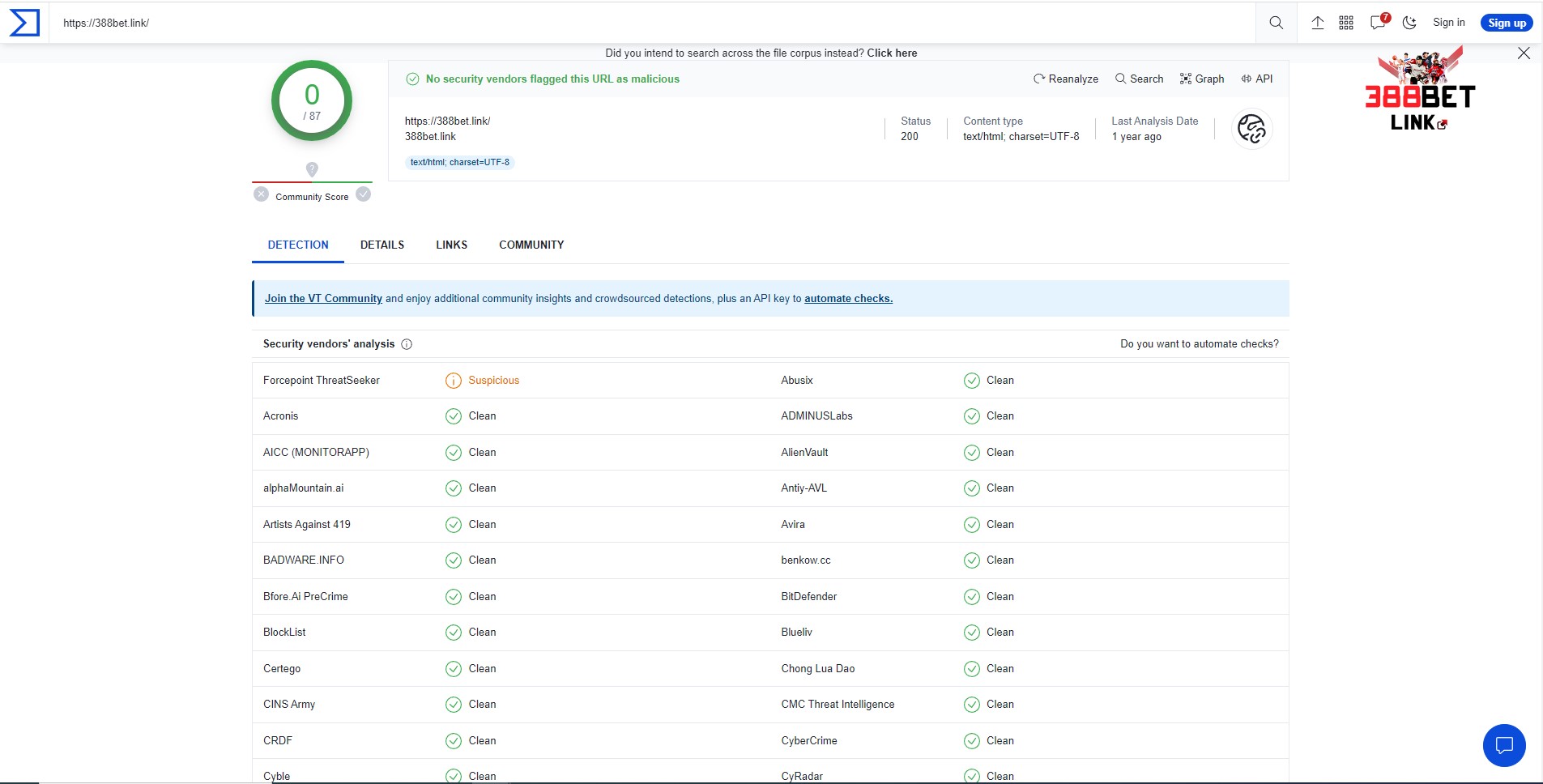Image resolution: width=1543 pixels, height=784 pixels.
Task: Click the Suspicious icon for Forcepoint ThreatSeeker
Action: point(454,381)
